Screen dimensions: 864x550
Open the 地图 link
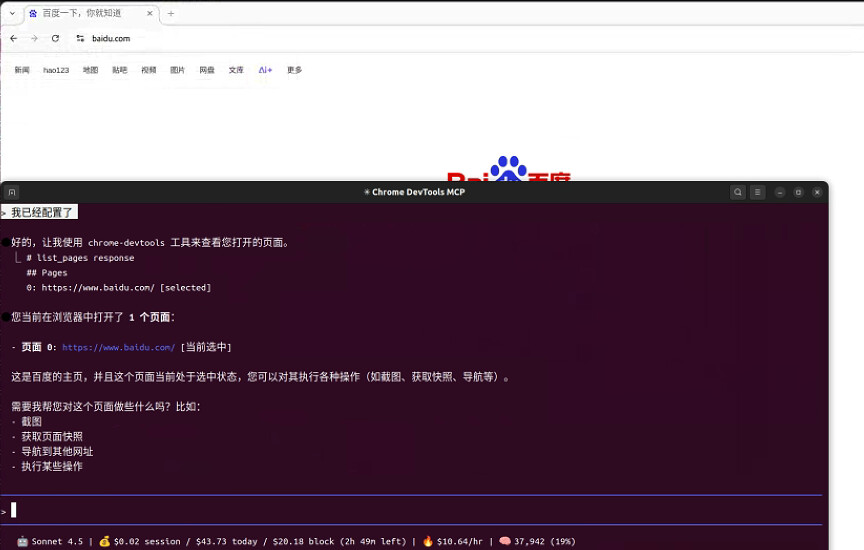point(90,70)
